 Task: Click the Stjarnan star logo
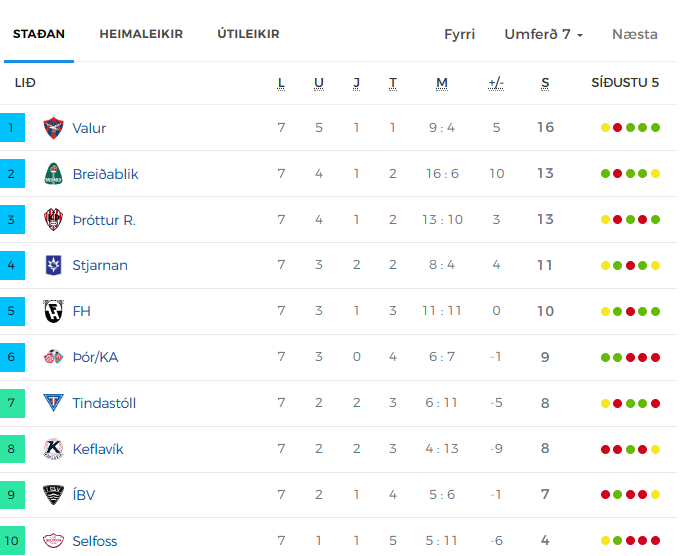[53, 265]
